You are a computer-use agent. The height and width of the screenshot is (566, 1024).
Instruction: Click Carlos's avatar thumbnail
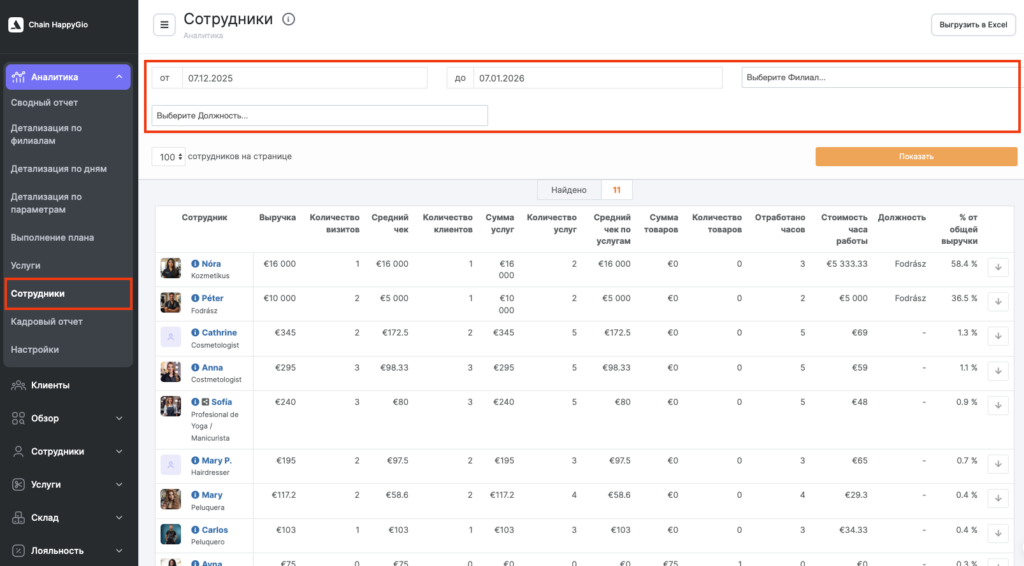(x=171, y=534)
